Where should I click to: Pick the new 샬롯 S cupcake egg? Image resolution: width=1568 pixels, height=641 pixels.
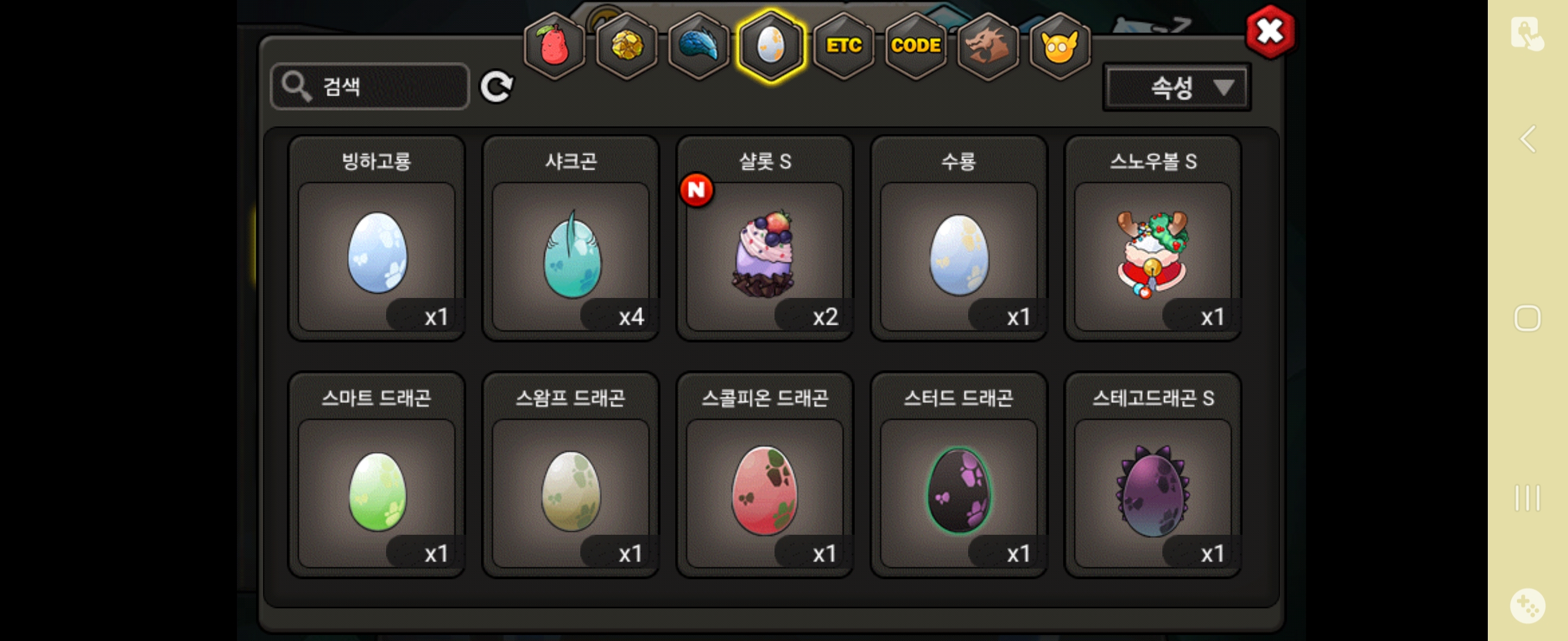click(764, 238)
